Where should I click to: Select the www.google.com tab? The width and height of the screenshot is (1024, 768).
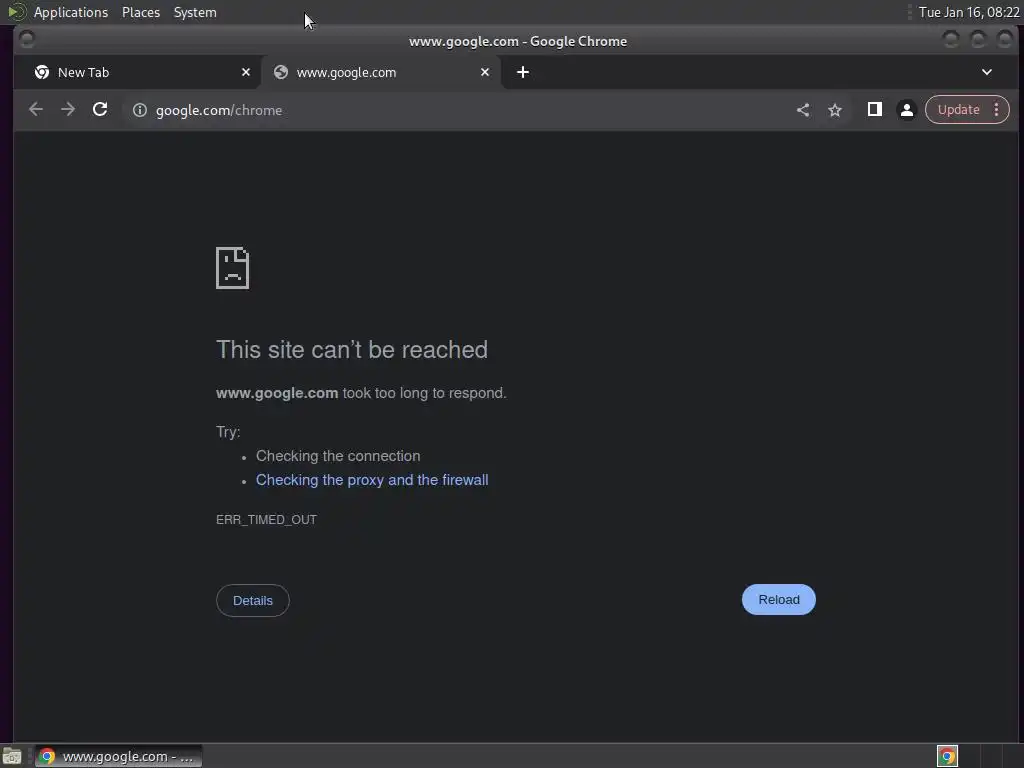tap(381, 72)
